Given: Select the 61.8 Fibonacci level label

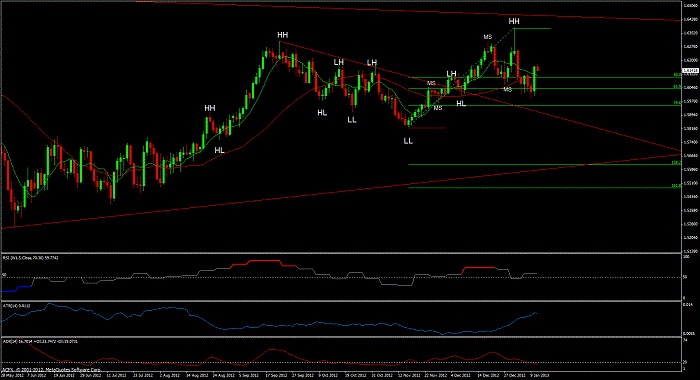Looking at the screenshot, I should [677, 87].
